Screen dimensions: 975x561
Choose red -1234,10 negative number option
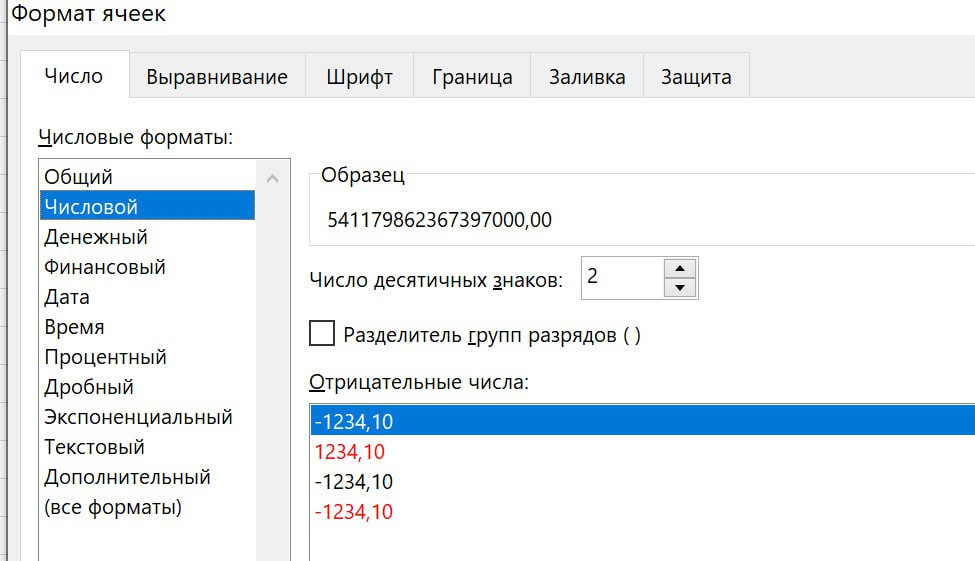point(353,512)
